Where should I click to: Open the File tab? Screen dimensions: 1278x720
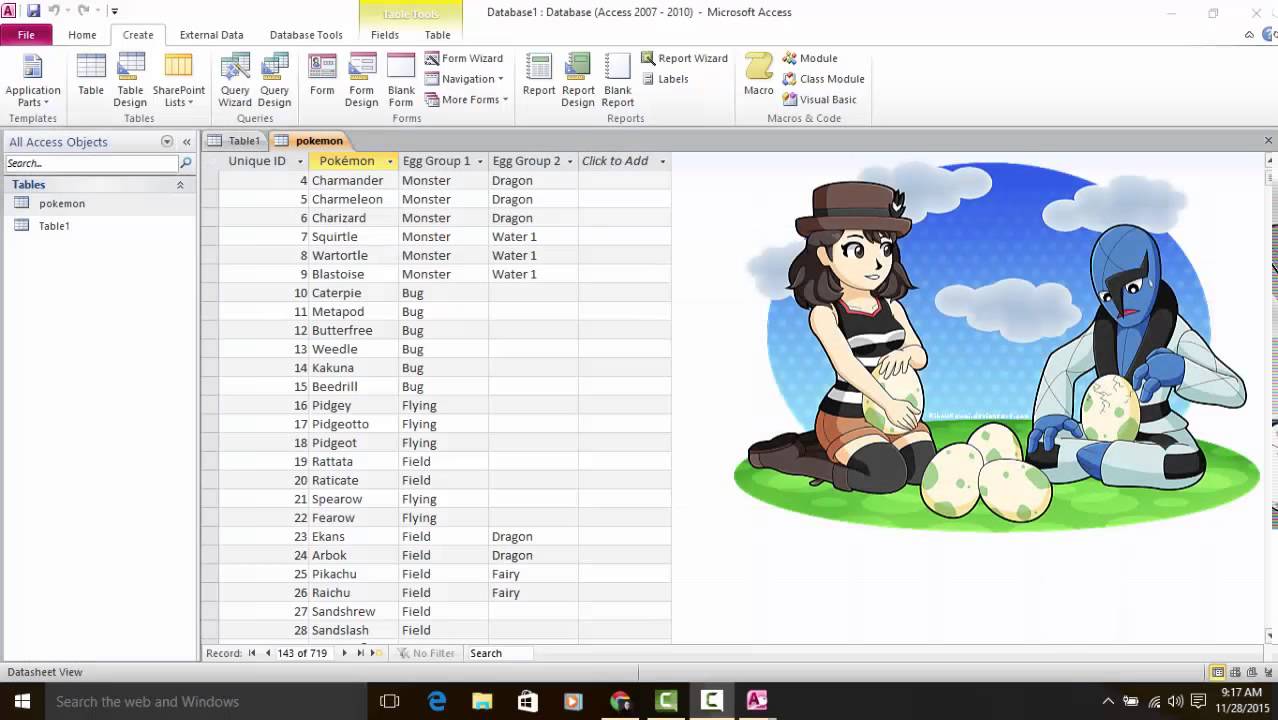pos(26,35)
